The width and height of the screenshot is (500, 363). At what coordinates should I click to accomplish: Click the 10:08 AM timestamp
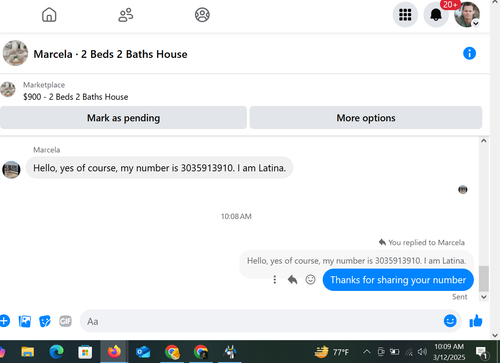pyautogui.click(x=236, y=216)
